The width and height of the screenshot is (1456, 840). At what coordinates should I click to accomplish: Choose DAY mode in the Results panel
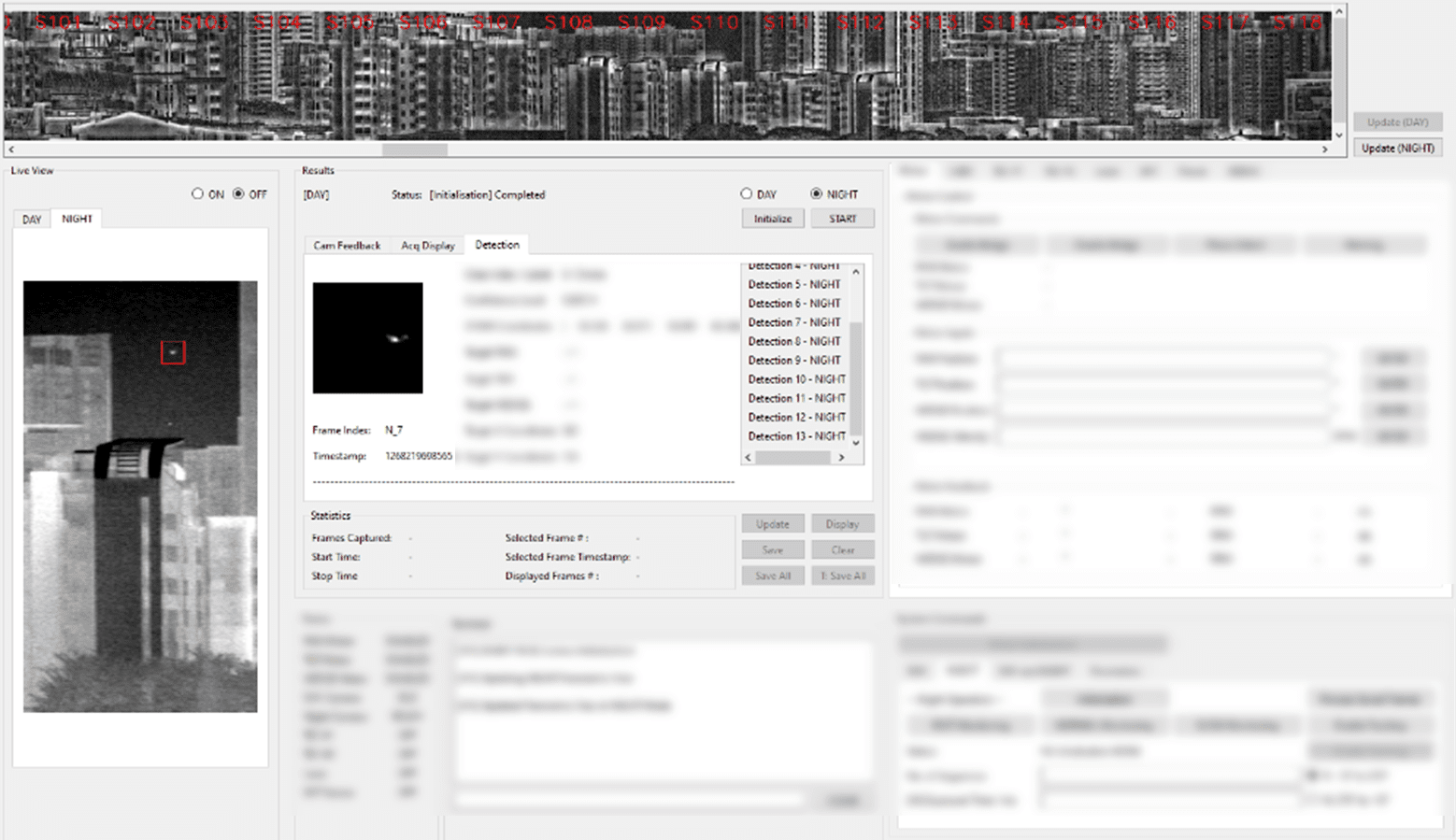point(746,194)
